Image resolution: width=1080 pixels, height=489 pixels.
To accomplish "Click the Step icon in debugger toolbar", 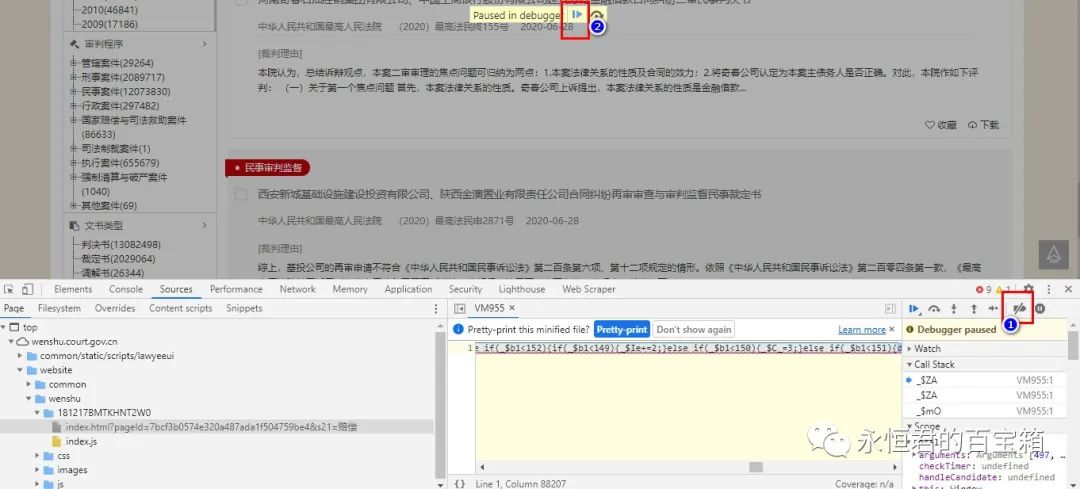I will pos(993,309).
